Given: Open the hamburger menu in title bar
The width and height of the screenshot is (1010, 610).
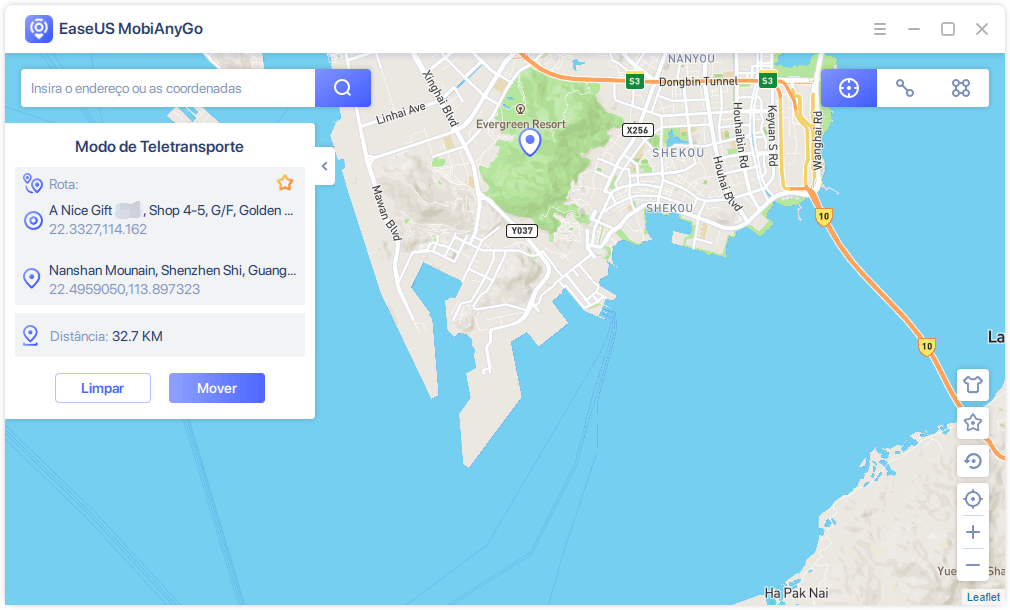Looking at the screenshot, I should point(880,29).
